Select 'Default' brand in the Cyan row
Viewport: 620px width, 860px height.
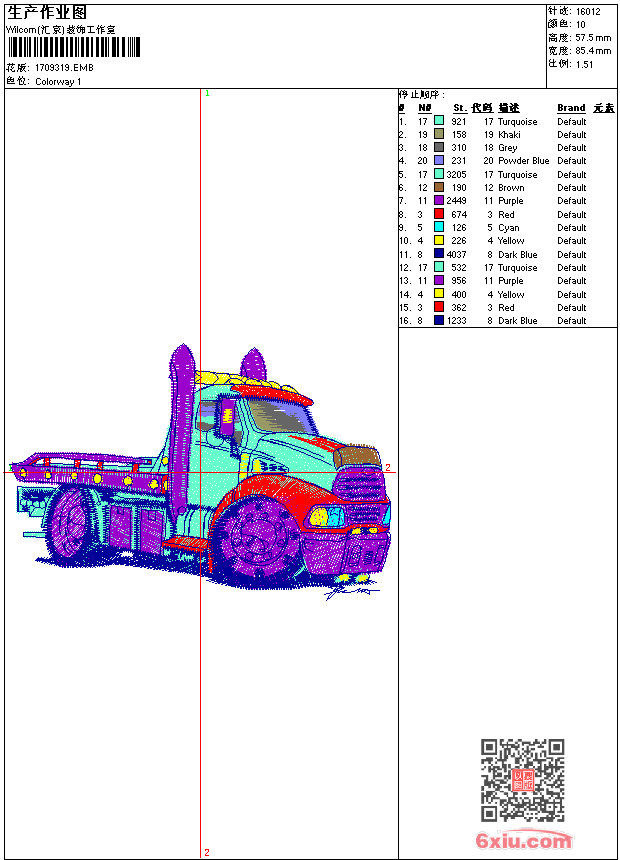572,228
